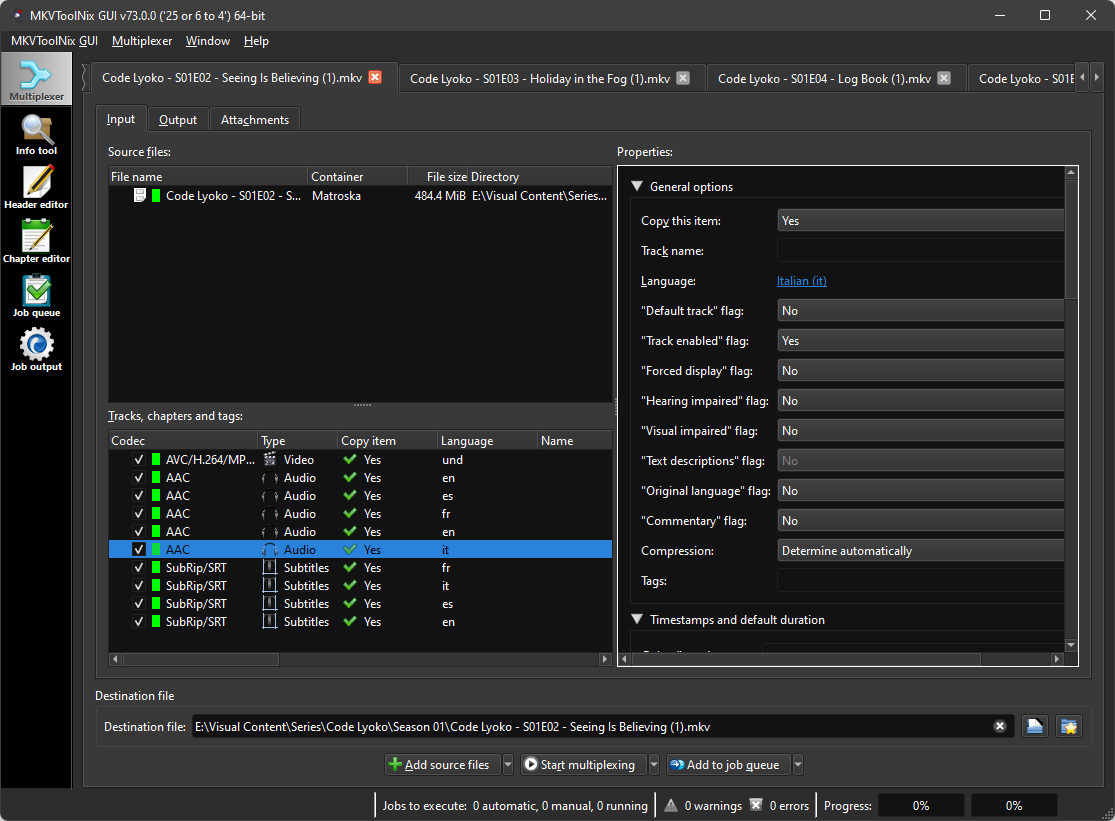Clear the destination file field
The width and height of the screenshot is (1115, 821).
coord(999,727)
